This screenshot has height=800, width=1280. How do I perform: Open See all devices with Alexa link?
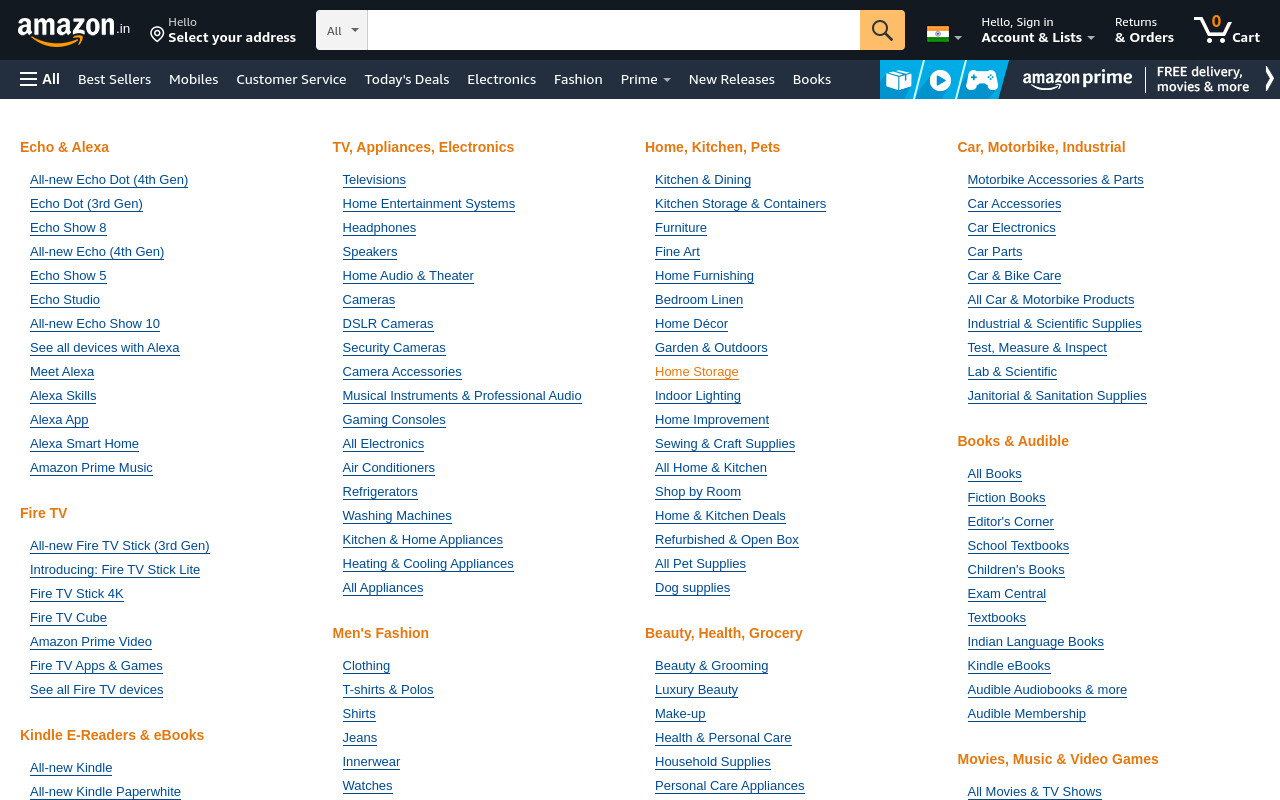pyautogui.click(x=105, y=348)
